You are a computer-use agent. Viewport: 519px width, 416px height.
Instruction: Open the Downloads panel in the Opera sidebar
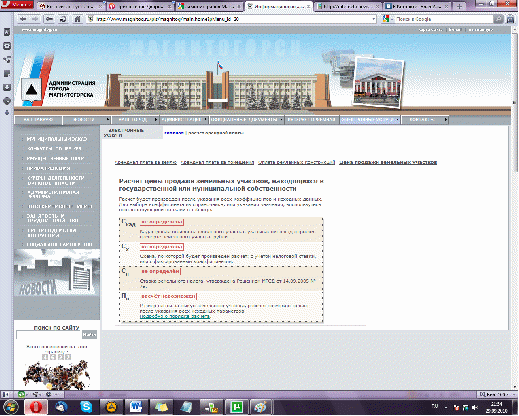click(x=7, y=87)
